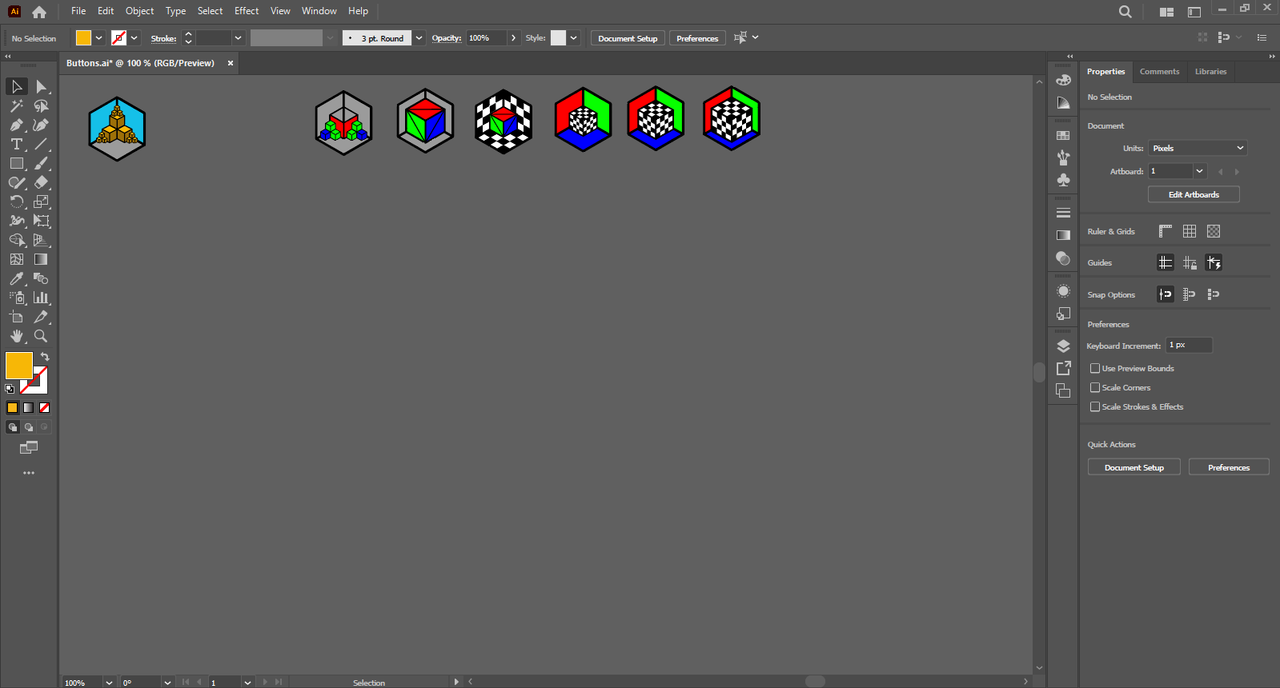Open the Effect menu
The width and height of the screenshot is (1280, 688).
pos(246,11)
